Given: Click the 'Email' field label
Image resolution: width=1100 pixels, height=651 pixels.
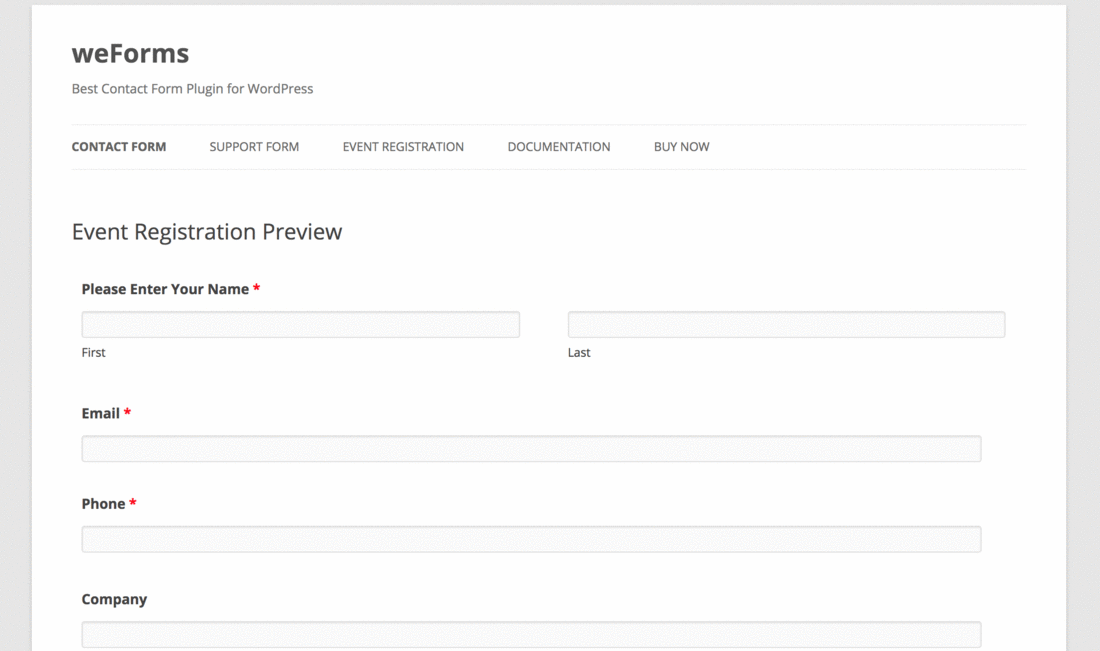Looking at the screenshot, I should coord(100,413).
